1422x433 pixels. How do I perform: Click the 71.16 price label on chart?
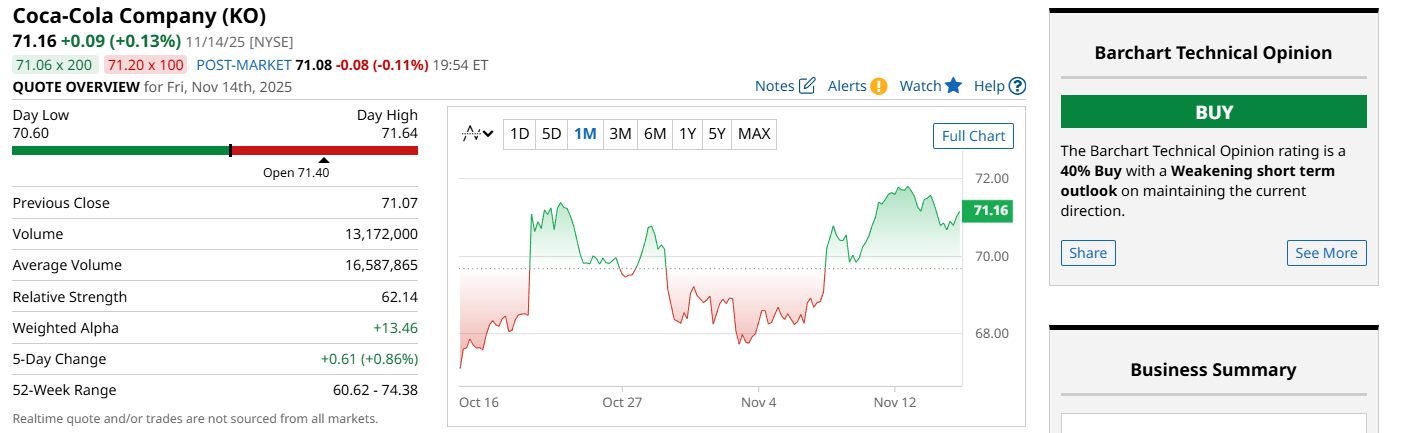point(990,210)
